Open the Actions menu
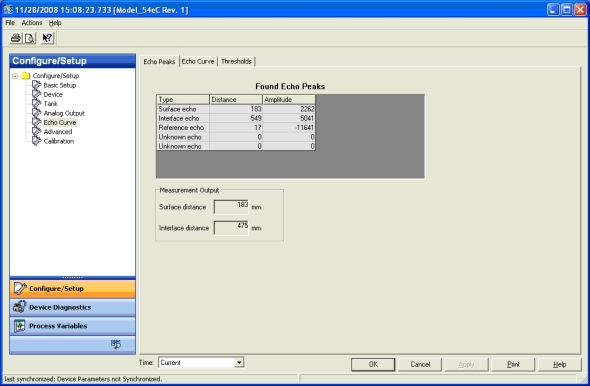 point(32,23)
